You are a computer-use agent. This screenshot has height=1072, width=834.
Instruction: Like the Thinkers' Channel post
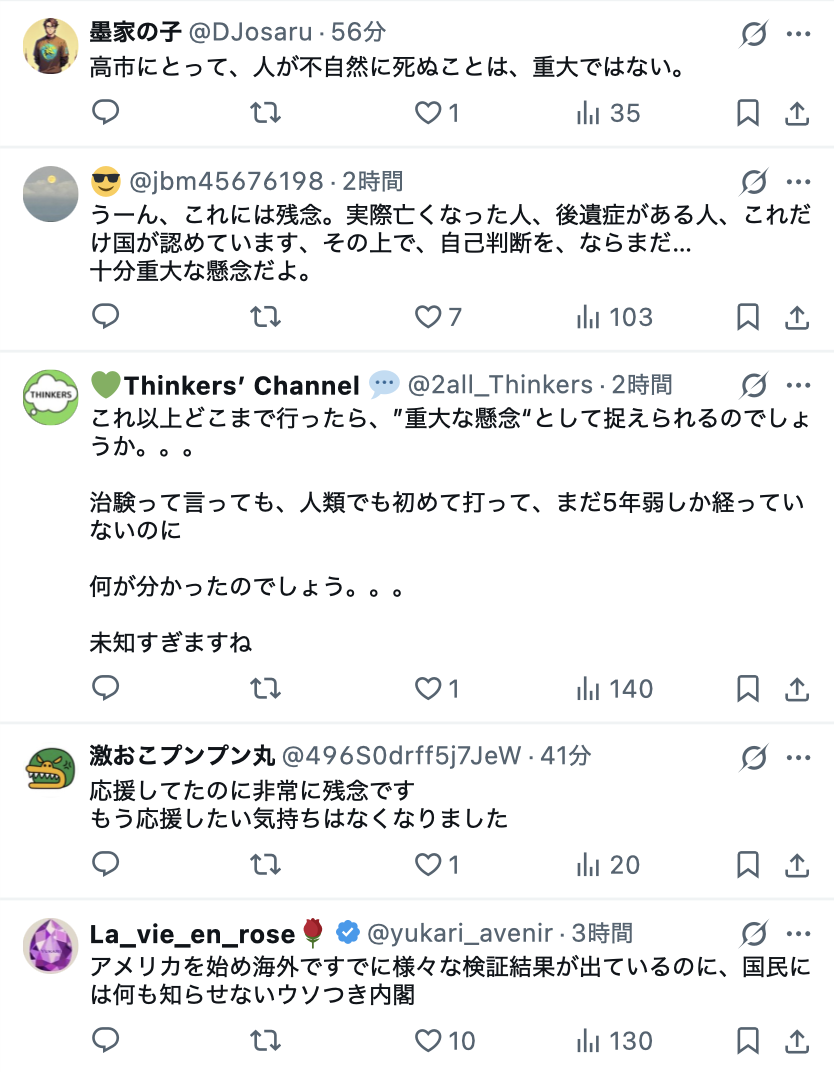point(429,689)
